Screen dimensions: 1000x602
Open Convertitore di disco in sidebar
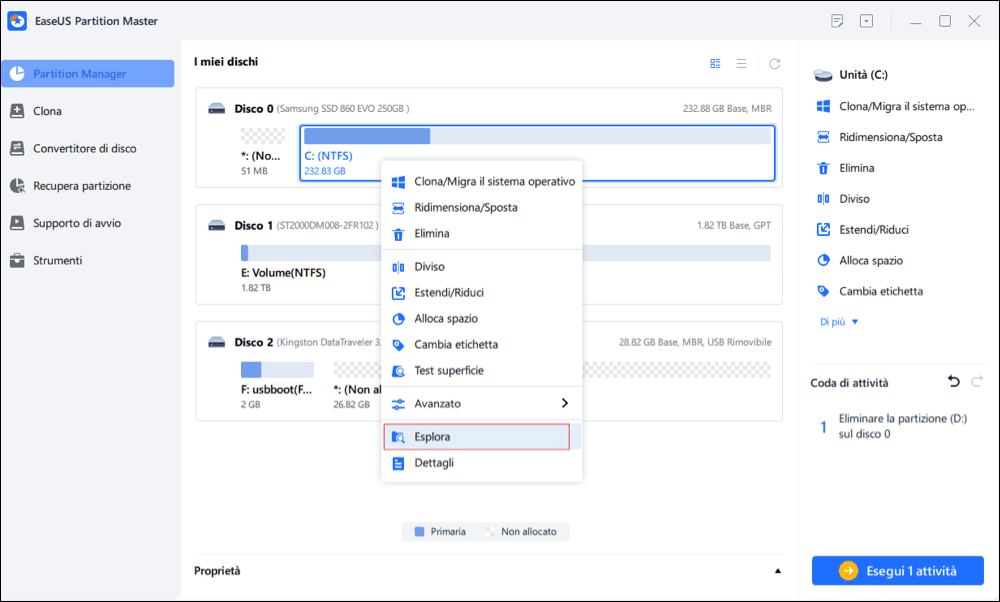pyautogui.click(x=87, y=148)
